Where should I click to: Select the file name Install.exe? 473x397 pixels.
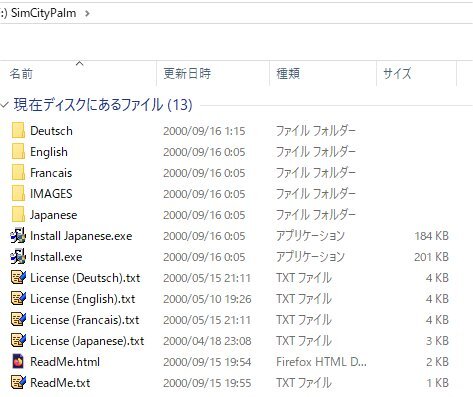pos(56,257)
